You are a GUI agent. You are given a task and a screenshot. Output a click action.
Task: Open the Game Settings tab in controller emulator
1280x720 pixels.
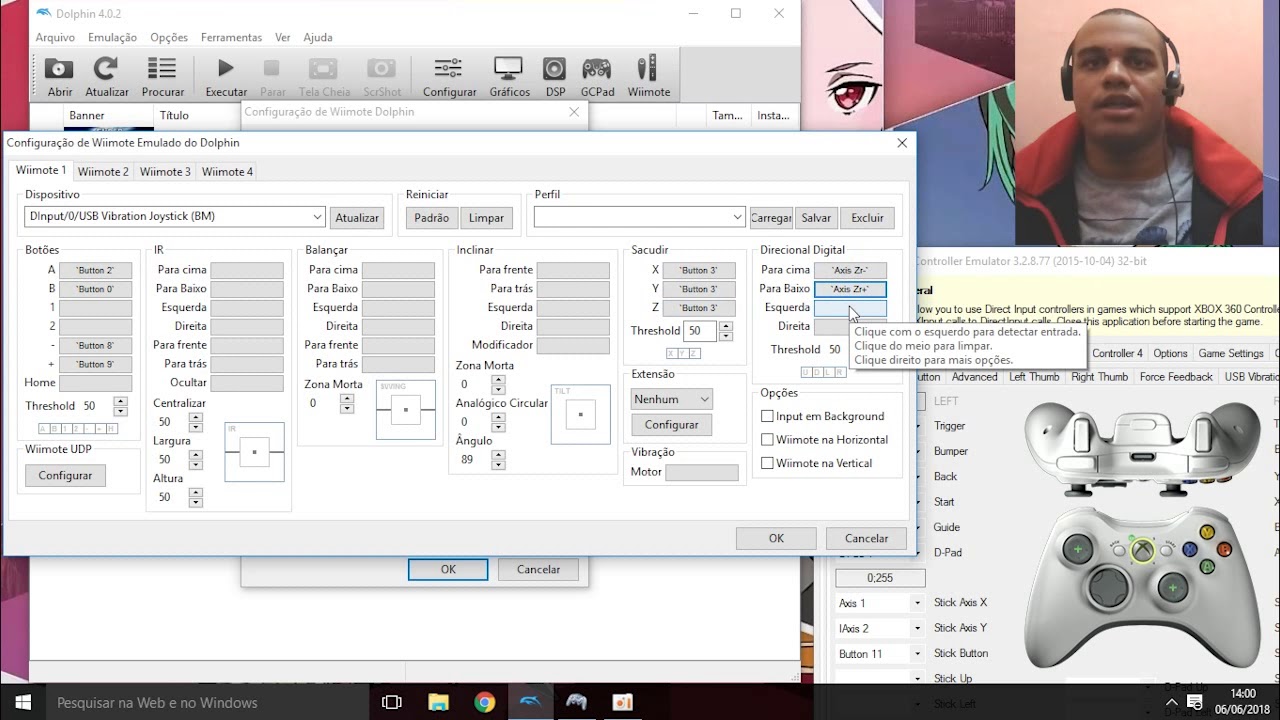pyautogui.click(x=1231, y=353)
